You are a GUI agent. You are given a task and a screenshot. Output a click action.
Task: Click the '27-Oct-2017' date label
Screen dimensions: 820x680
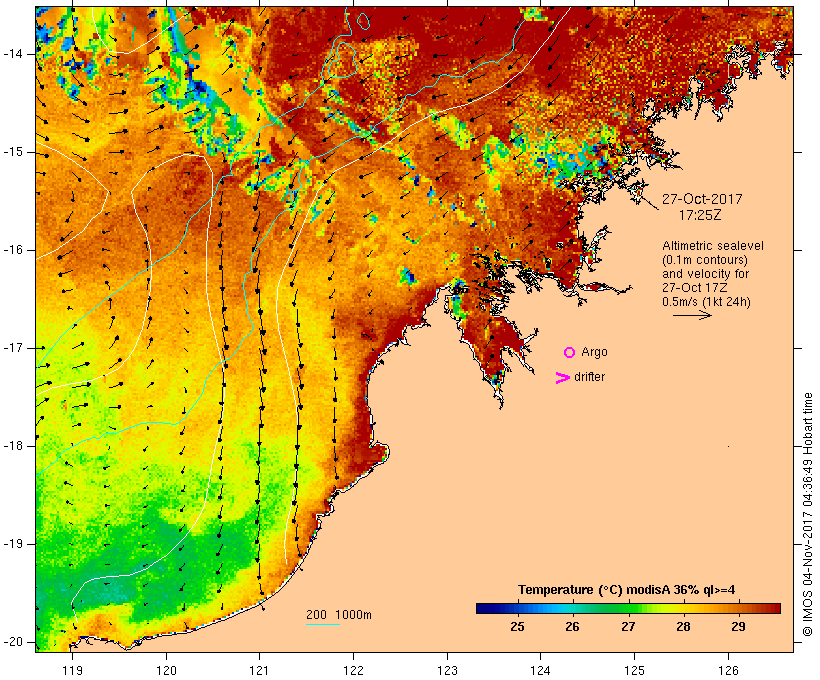pos(702,199)
